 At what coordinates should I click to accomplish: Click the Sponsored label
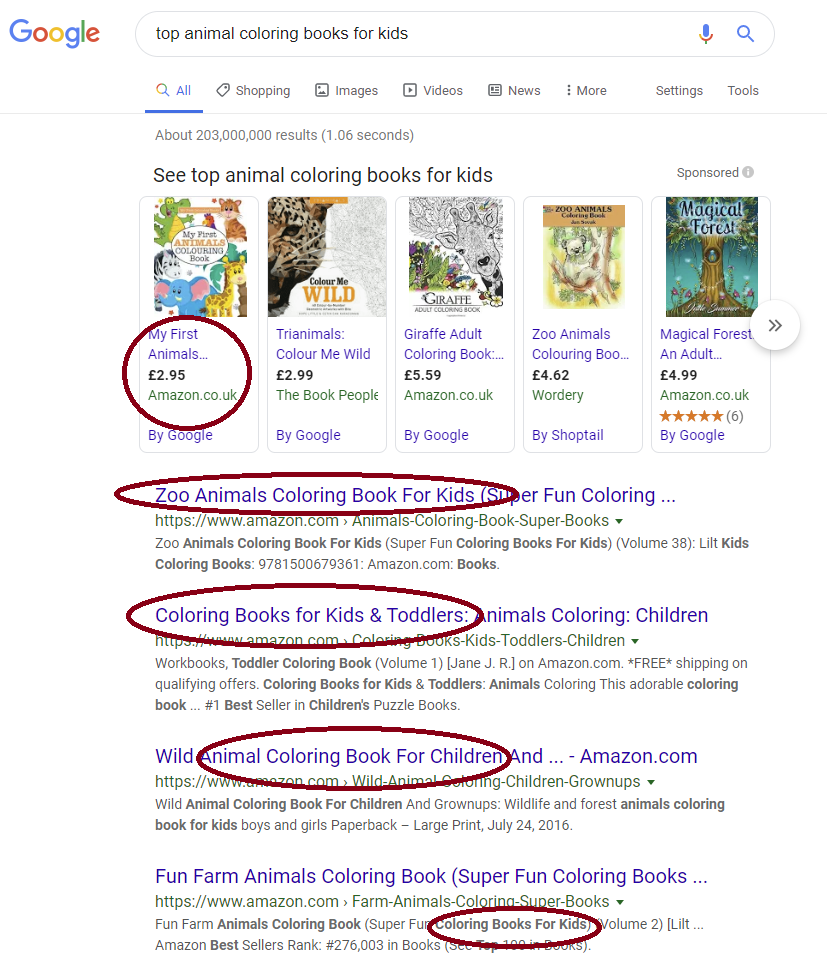pos(708,173)
